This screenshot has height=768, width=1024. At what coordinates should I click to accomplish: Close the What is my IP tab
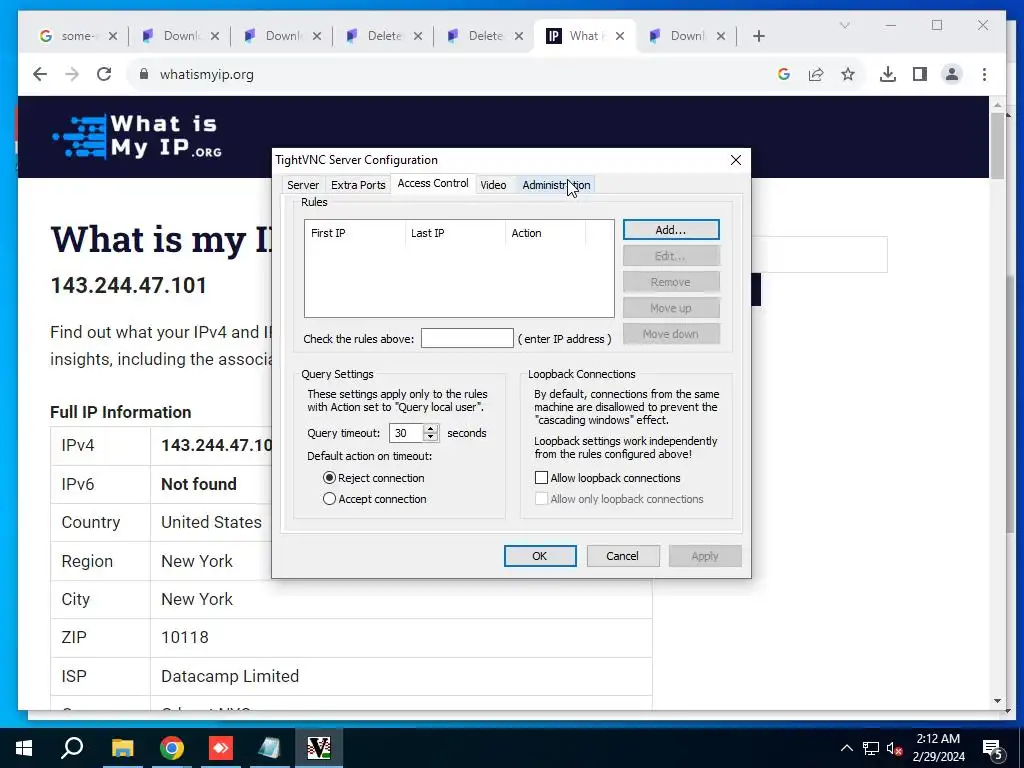(620, 36)
